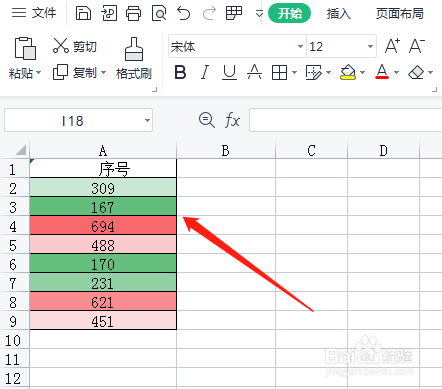The width and height of the screenshot is (442, 389).
Task: Apply the yellow fill color bucket
Action: pyautogui.click(x=348, y=72)
